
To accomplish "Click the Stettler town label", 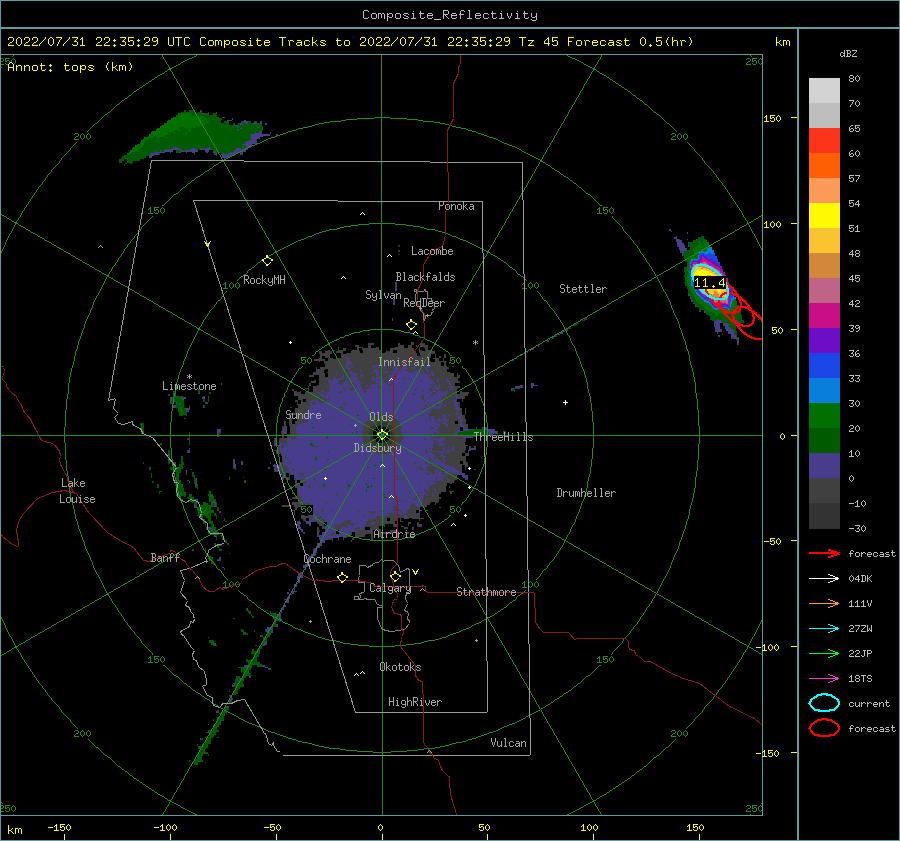I will click(x=583, y=289).
